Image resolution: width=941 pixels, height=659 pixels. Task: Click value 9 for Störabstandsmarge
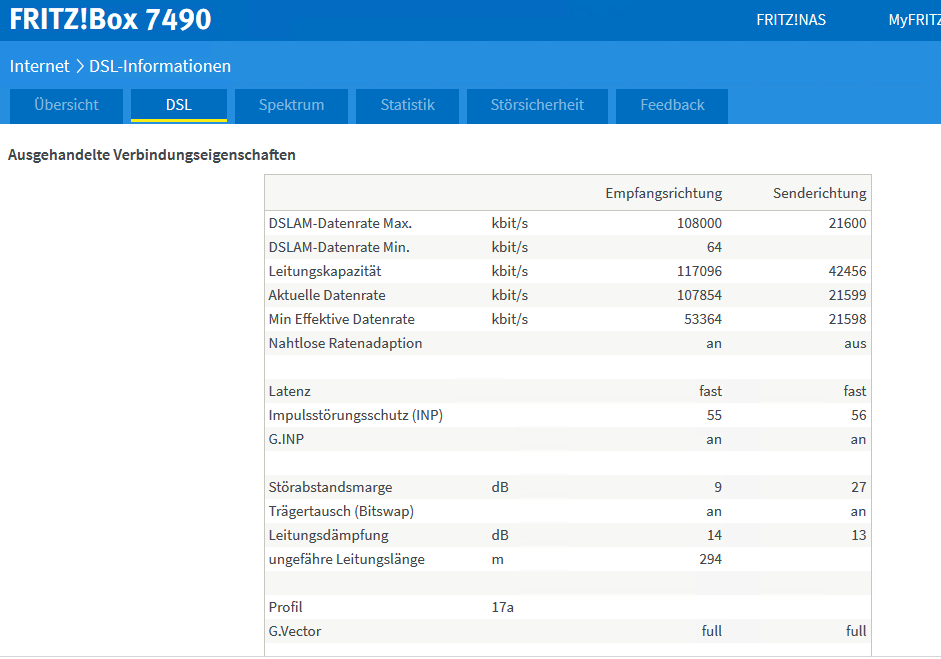(x=718, y=487)
